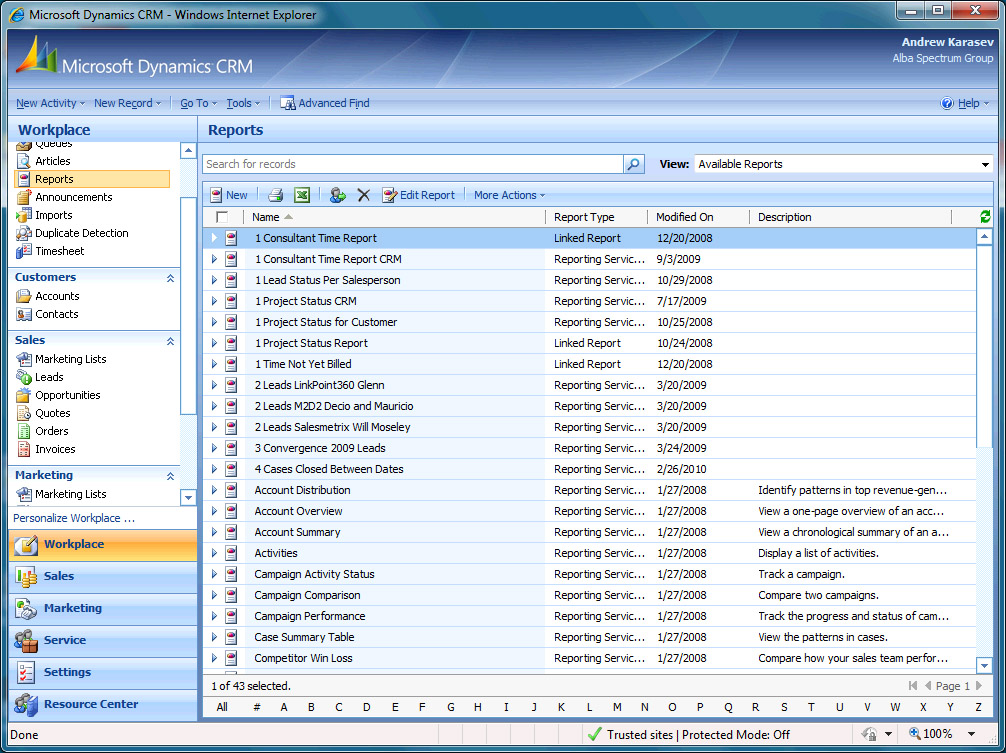Filter reports by All

[222, 707]
